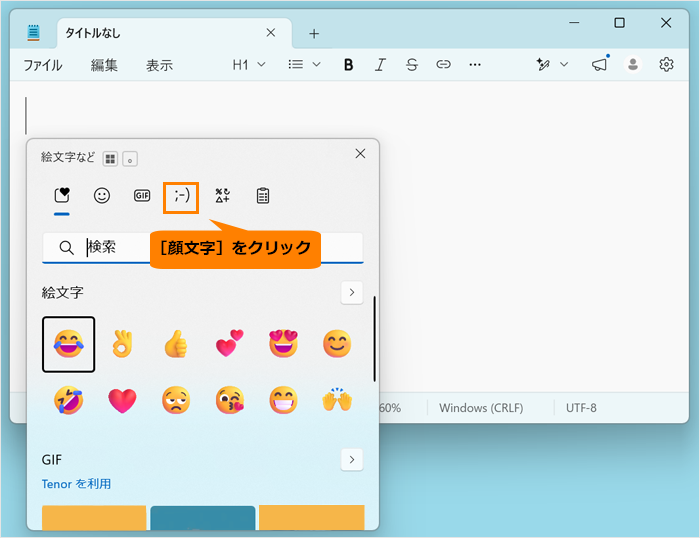Switch to the kaomoji ;-) tab
700x538 pixels.
(181, 196)
